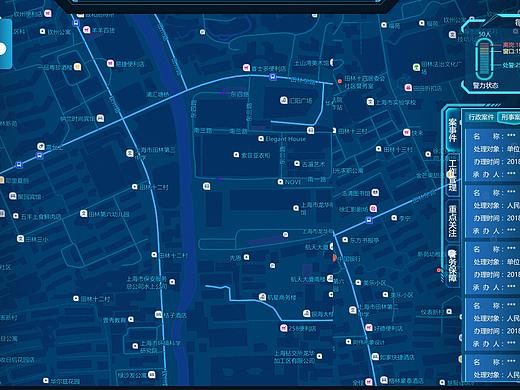The height and width of the screenshot is (390, 520).
Task: Open the 工作管理 side tab
Action: 452,176
